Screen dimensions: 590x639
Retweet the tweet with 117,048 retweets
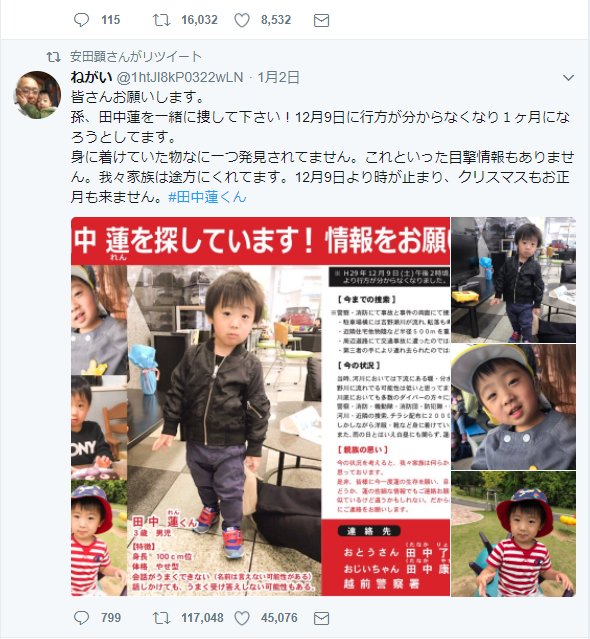pyautogui.click(x=161, y=618)
